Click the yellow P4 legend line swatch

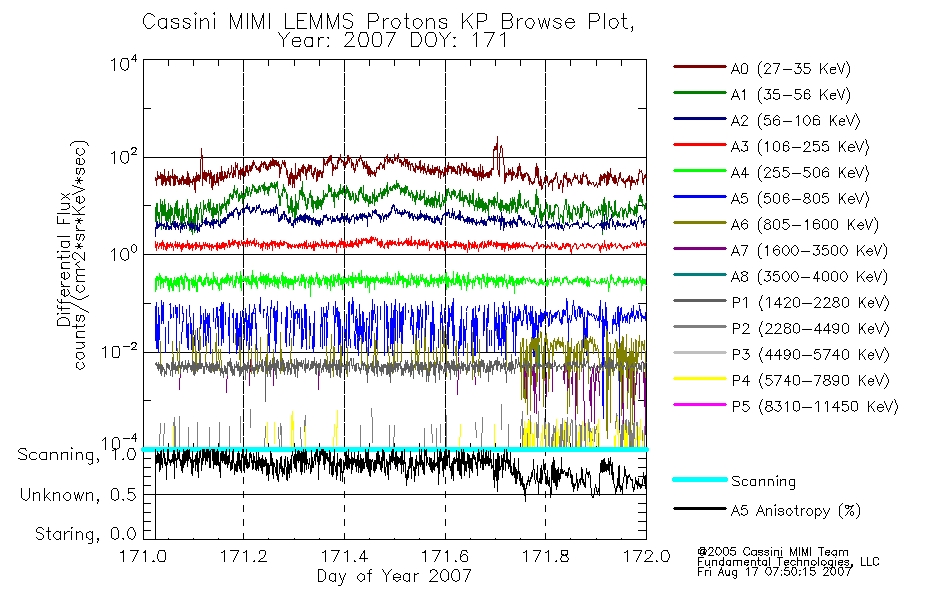click(700, 379)
